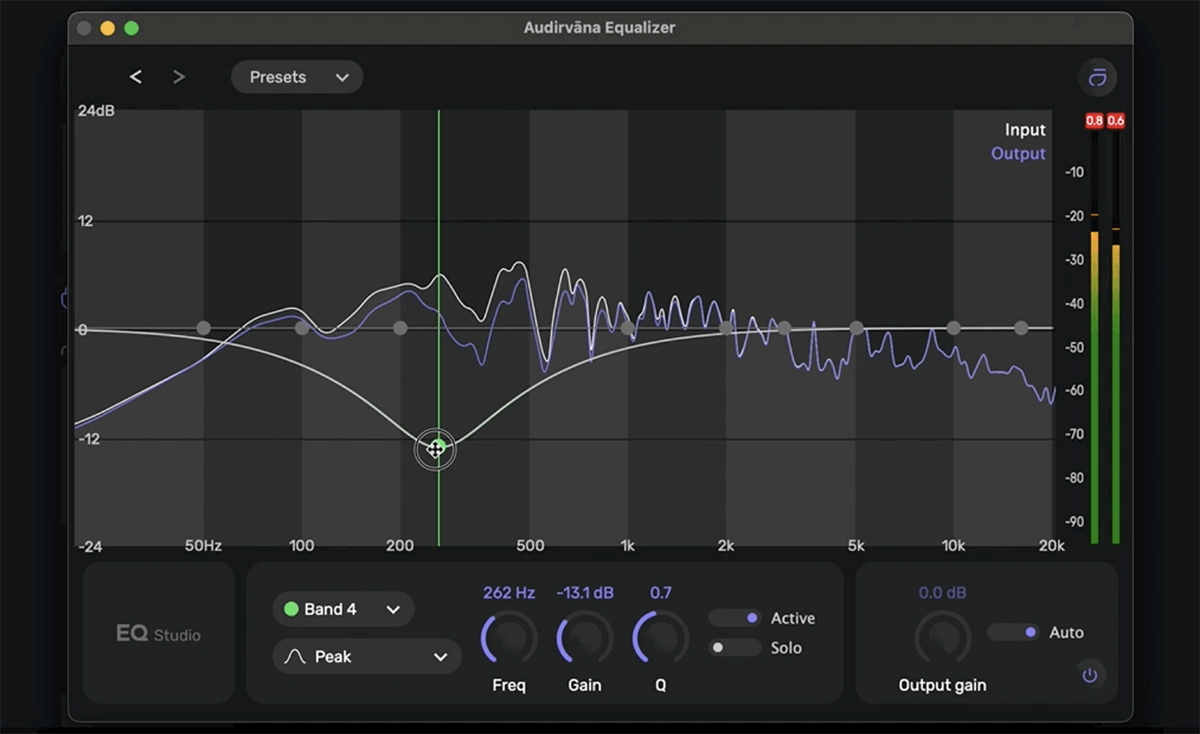The image size is (1200, 734).
Task: Click the Q knob
Action: tap(660, 638)
